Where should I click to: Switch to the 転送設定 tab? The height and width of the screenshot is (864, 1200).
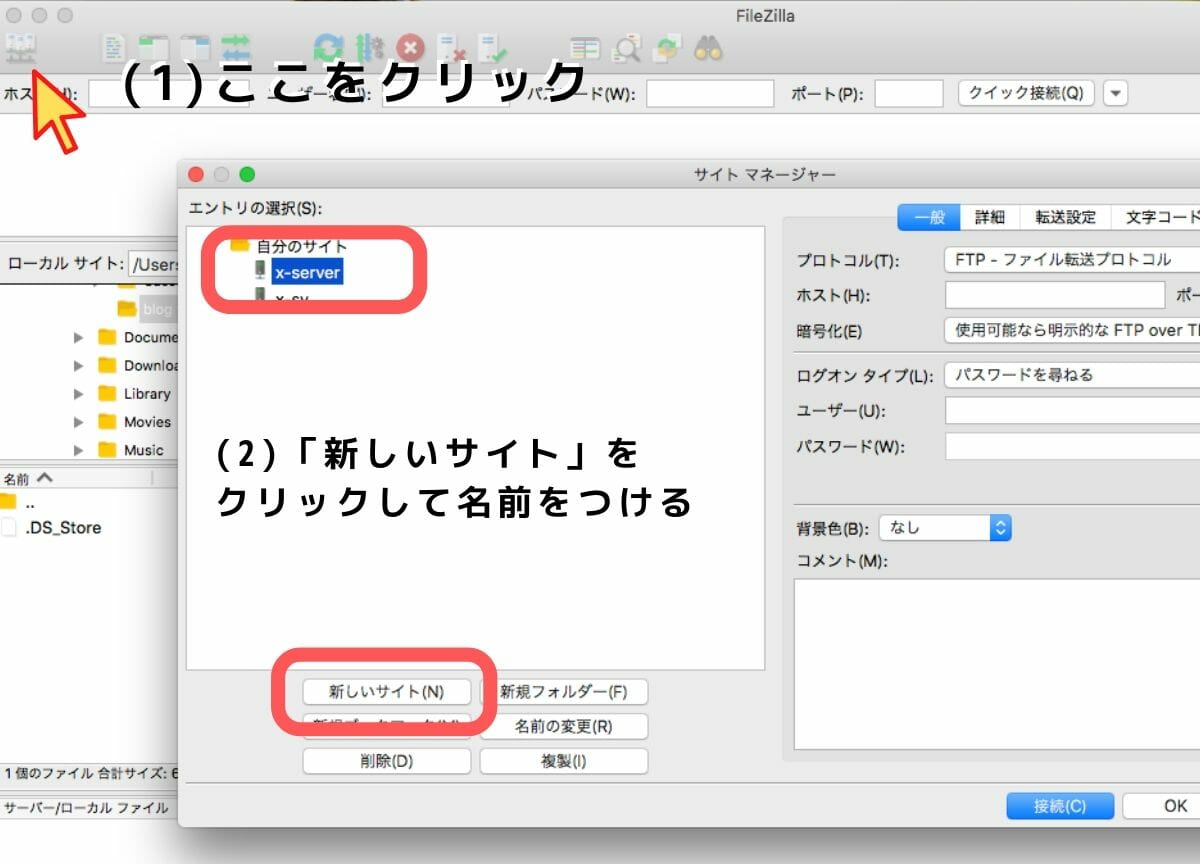[x=1065, y=217]
